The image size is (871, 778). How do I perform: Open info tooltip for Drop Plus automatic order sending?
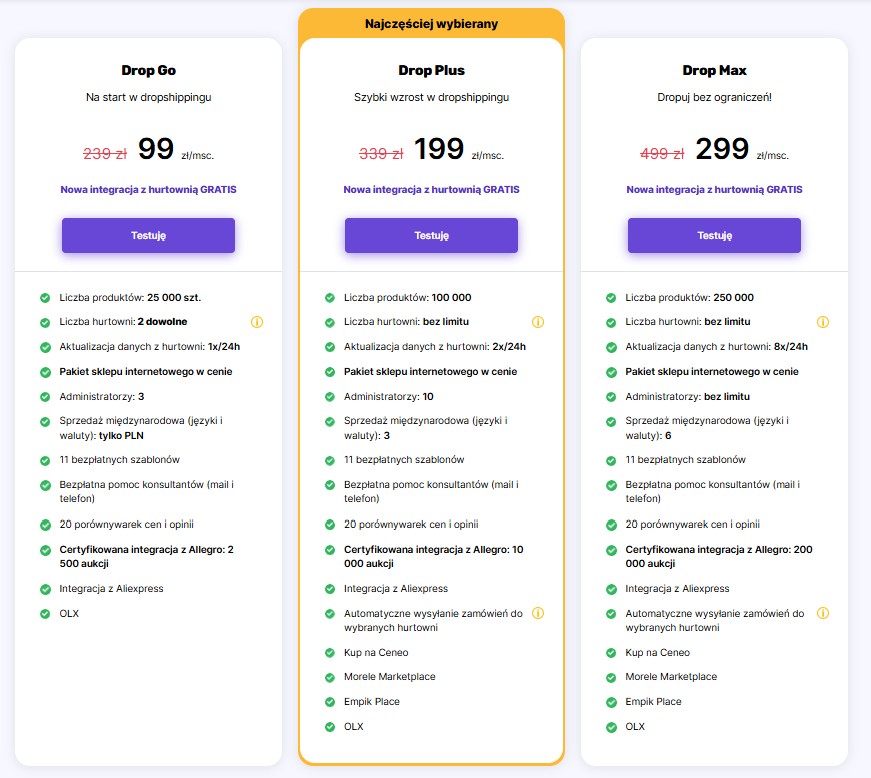(x=538, y=613)
